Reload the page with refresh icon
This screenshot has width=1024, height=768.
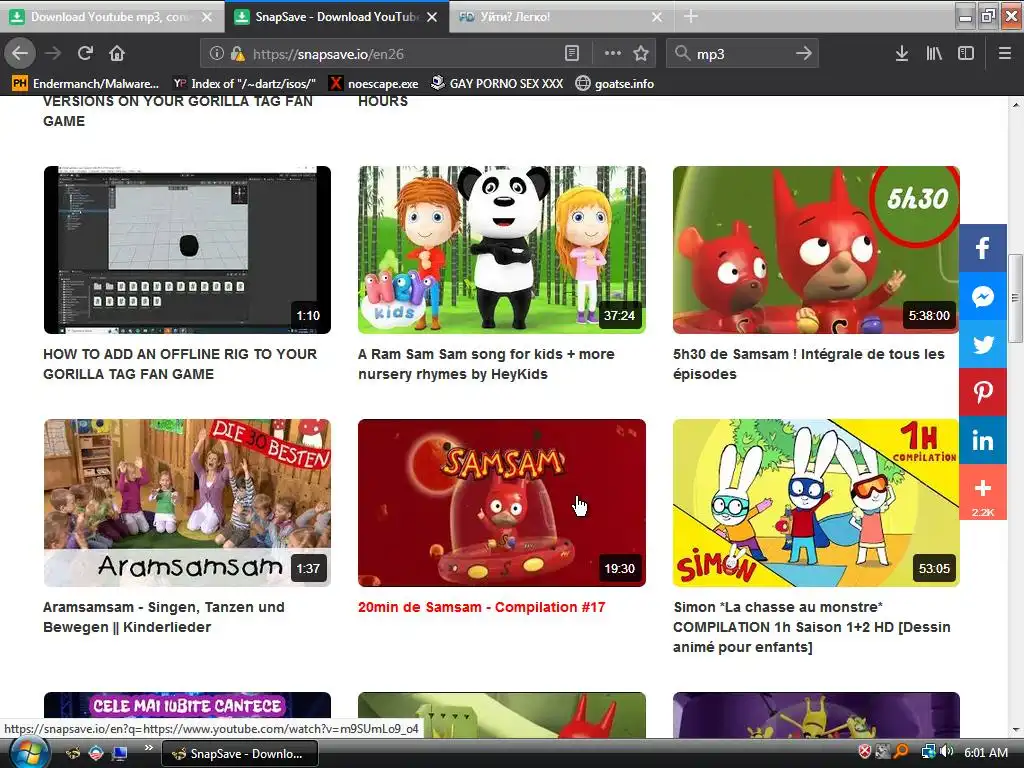click(85, 54)
